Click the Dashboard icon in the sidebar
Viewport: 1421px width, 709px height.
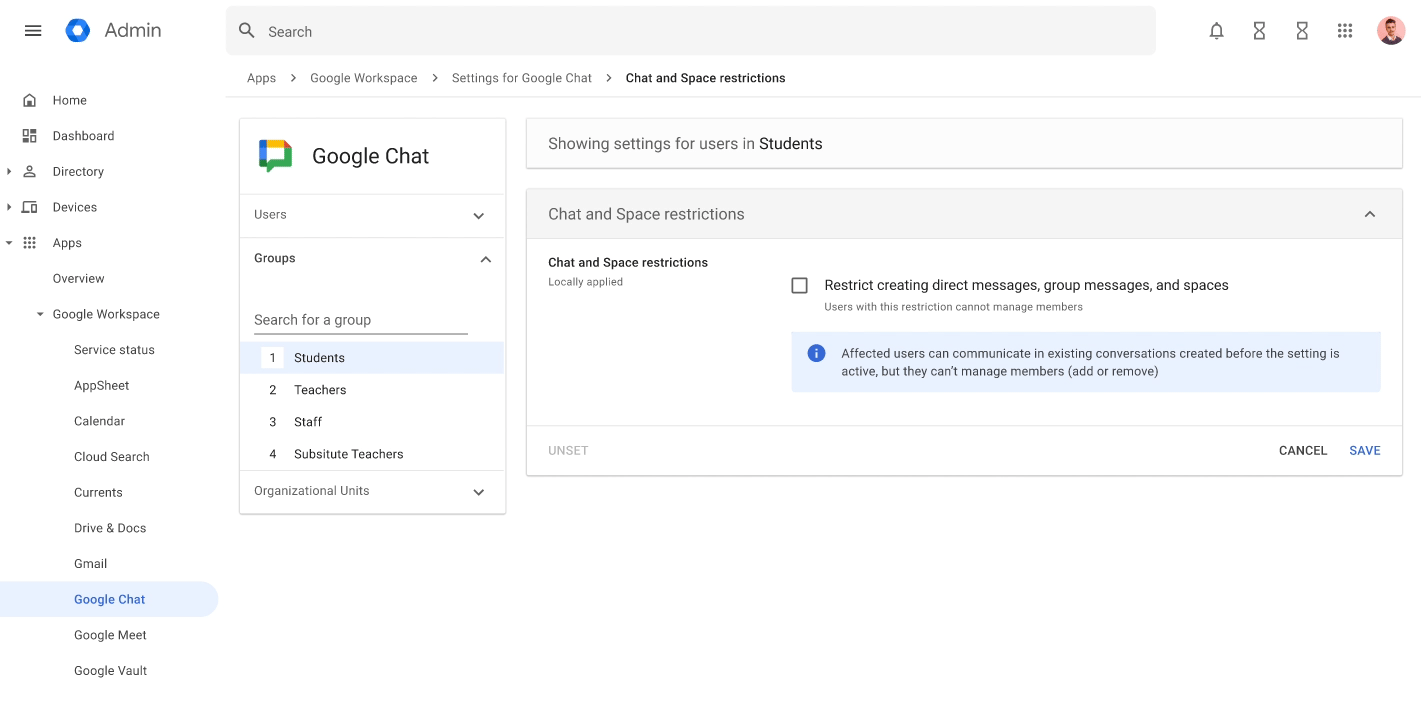pyautogui.click(x=30, y=136)
